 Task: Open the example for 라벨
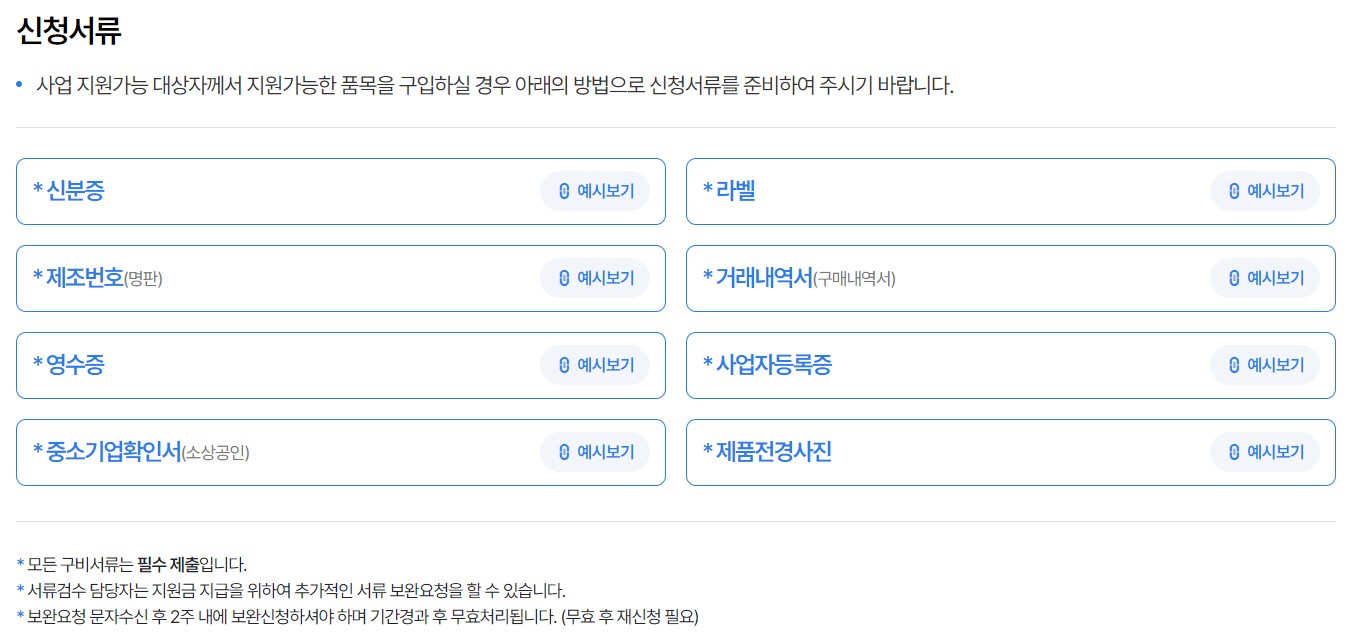click(1266, 191)
